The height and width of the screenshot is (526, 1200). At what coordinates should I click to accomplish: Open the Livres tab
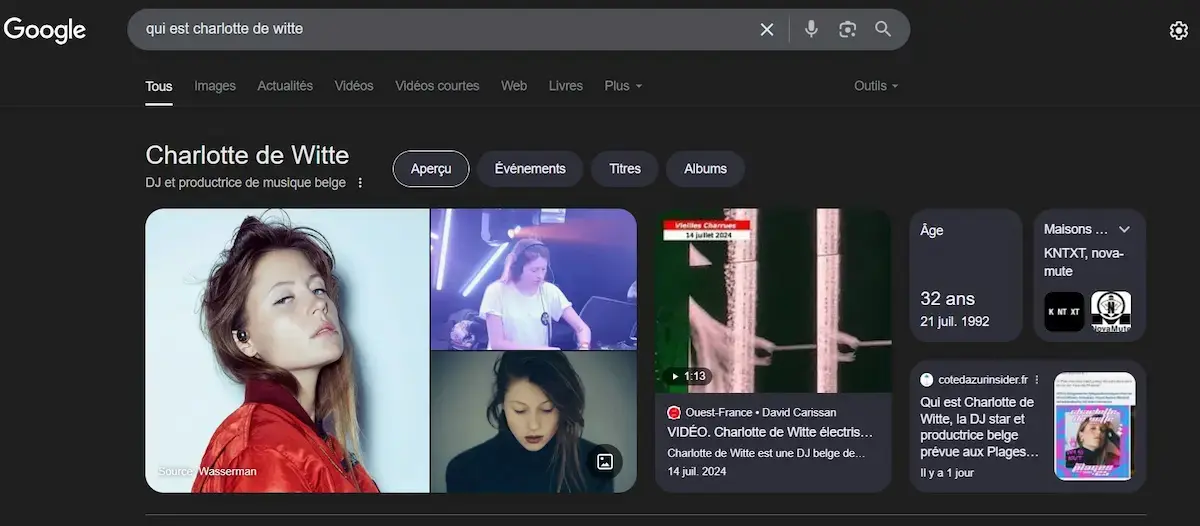566,86
